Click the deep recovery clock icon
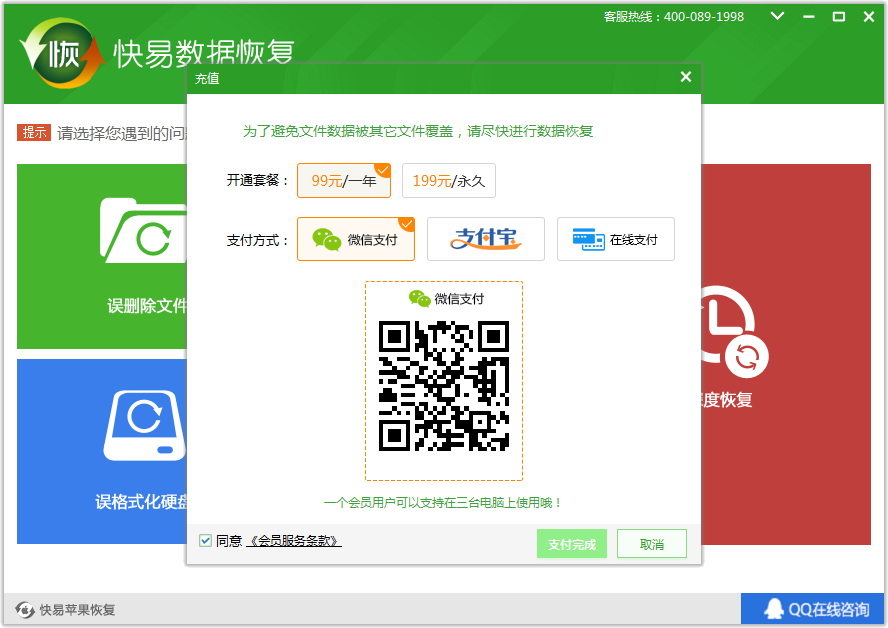The height and width of the screenshot is (628, 888). [x=735, y=332]
